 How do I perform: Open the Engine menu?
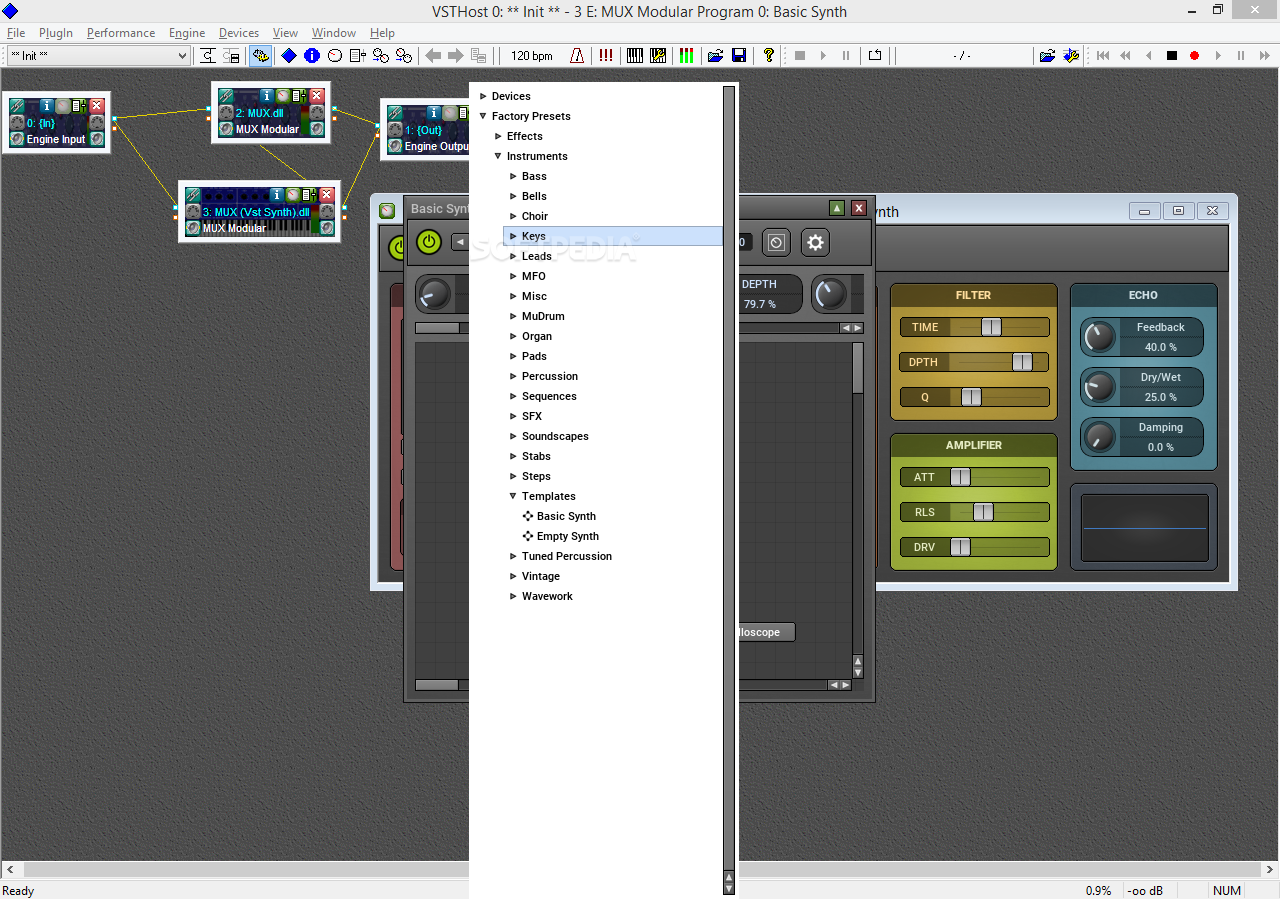pos(187,33)
